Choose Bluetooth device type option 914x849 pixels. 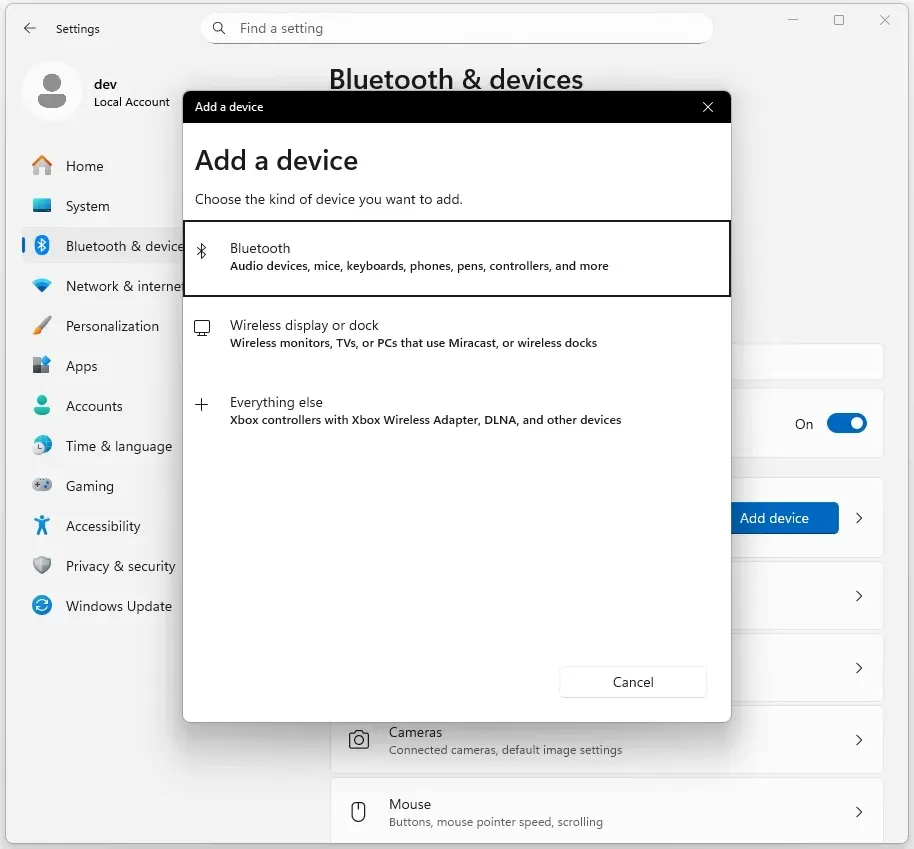point(456,258)
